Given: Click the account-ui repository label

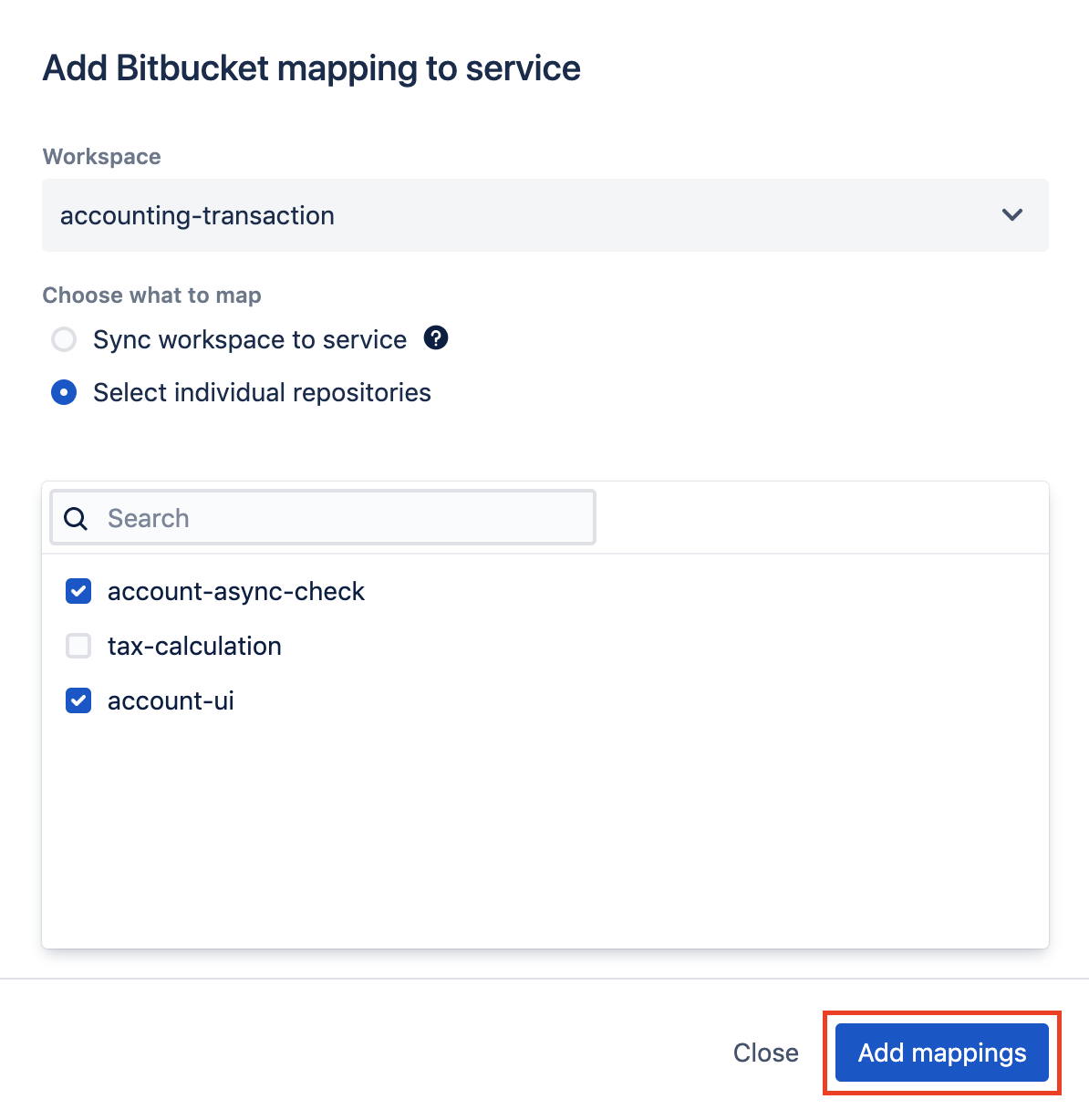Looking at the screenshot, I should 171,701.
